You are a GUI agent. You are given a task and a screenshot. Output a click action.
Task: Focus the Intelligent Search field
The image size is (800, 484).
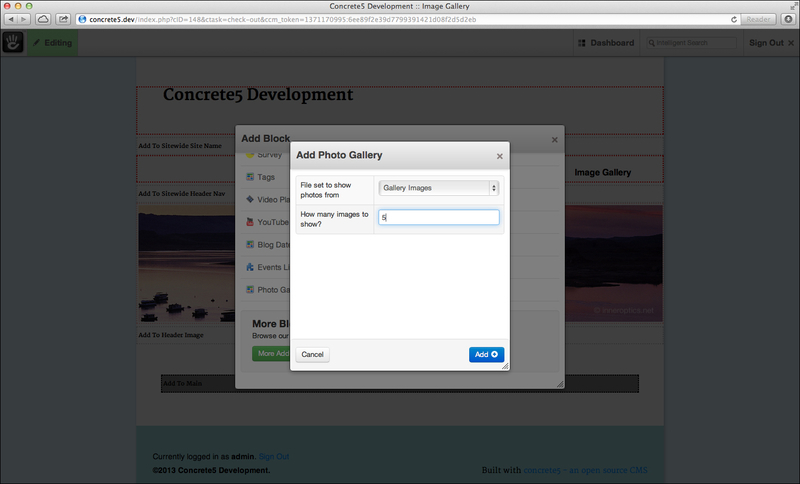tap(692, 43)
